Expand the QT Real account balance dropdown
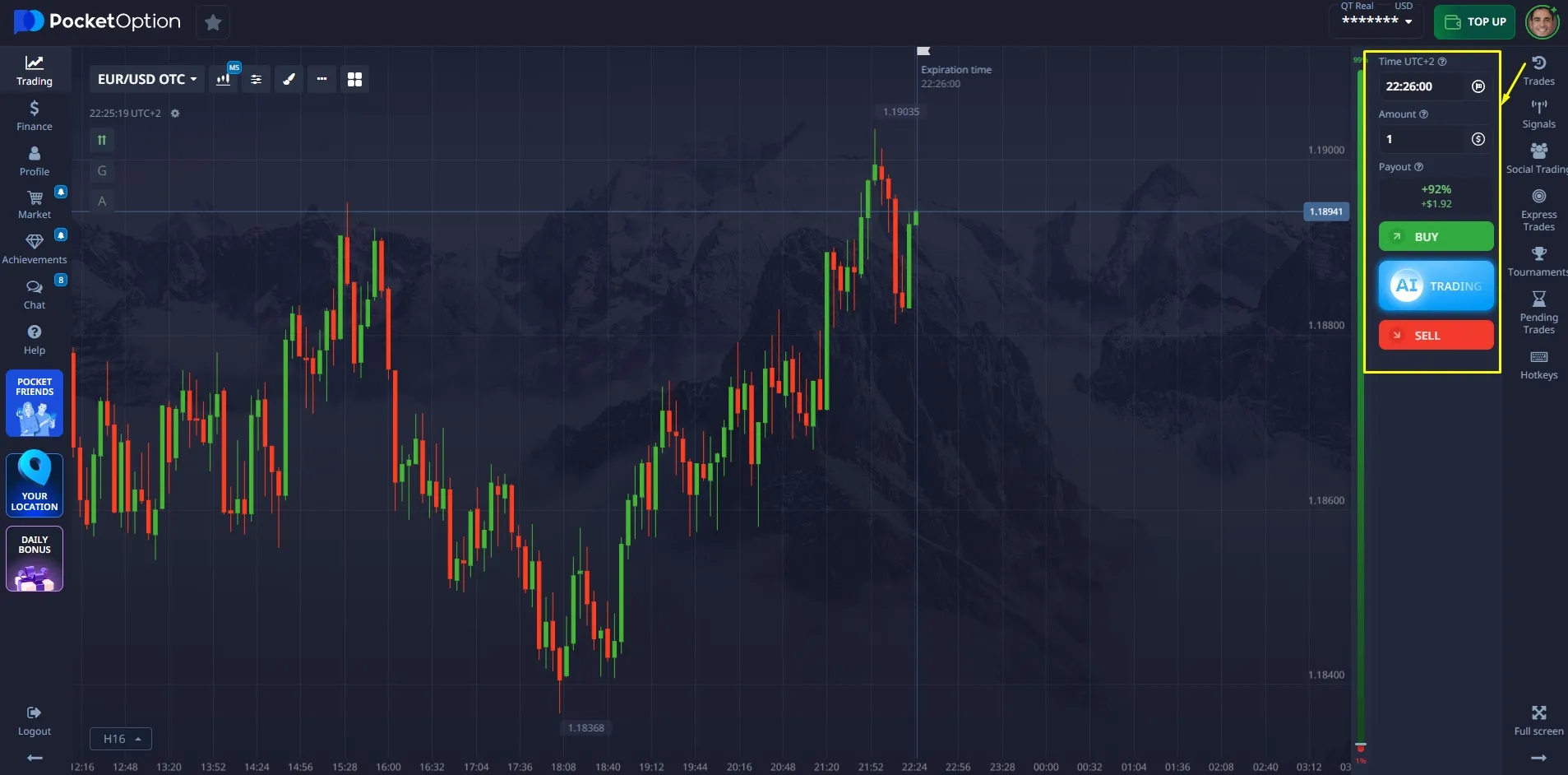This screenshot has height=775, width=1568. coord(1376,21)
